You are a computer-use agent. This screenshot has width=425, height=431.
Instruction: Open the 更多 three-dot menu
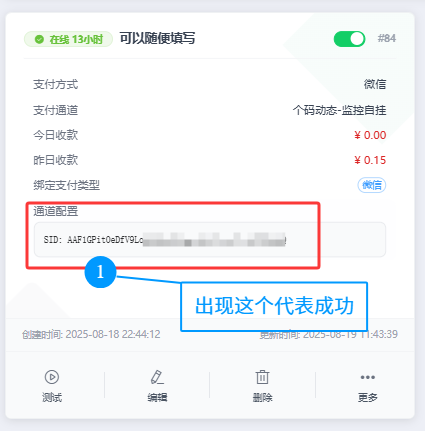tap(368, 377)
